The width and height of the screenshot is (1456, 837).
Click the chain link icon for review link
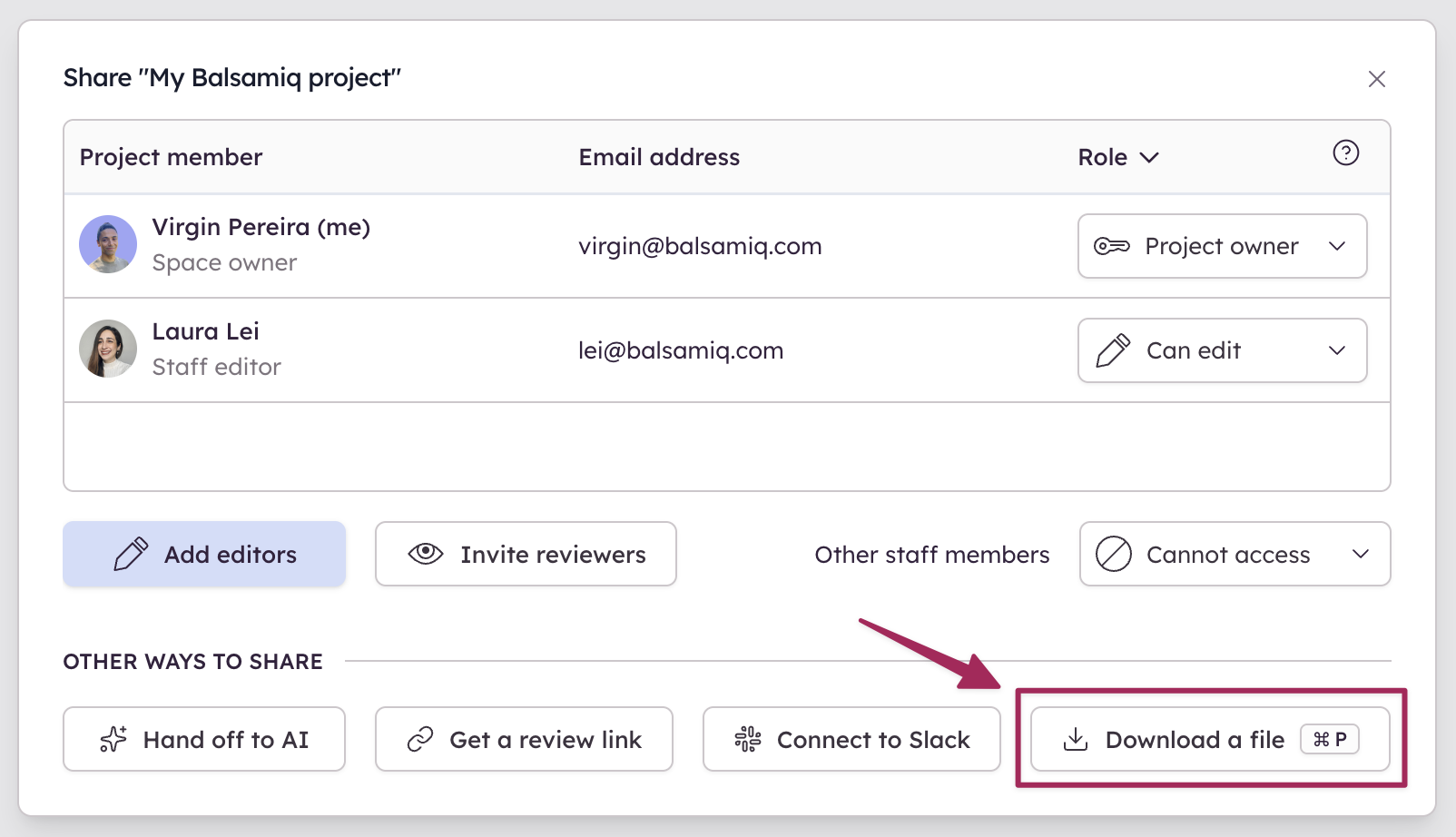click(420, 739)
